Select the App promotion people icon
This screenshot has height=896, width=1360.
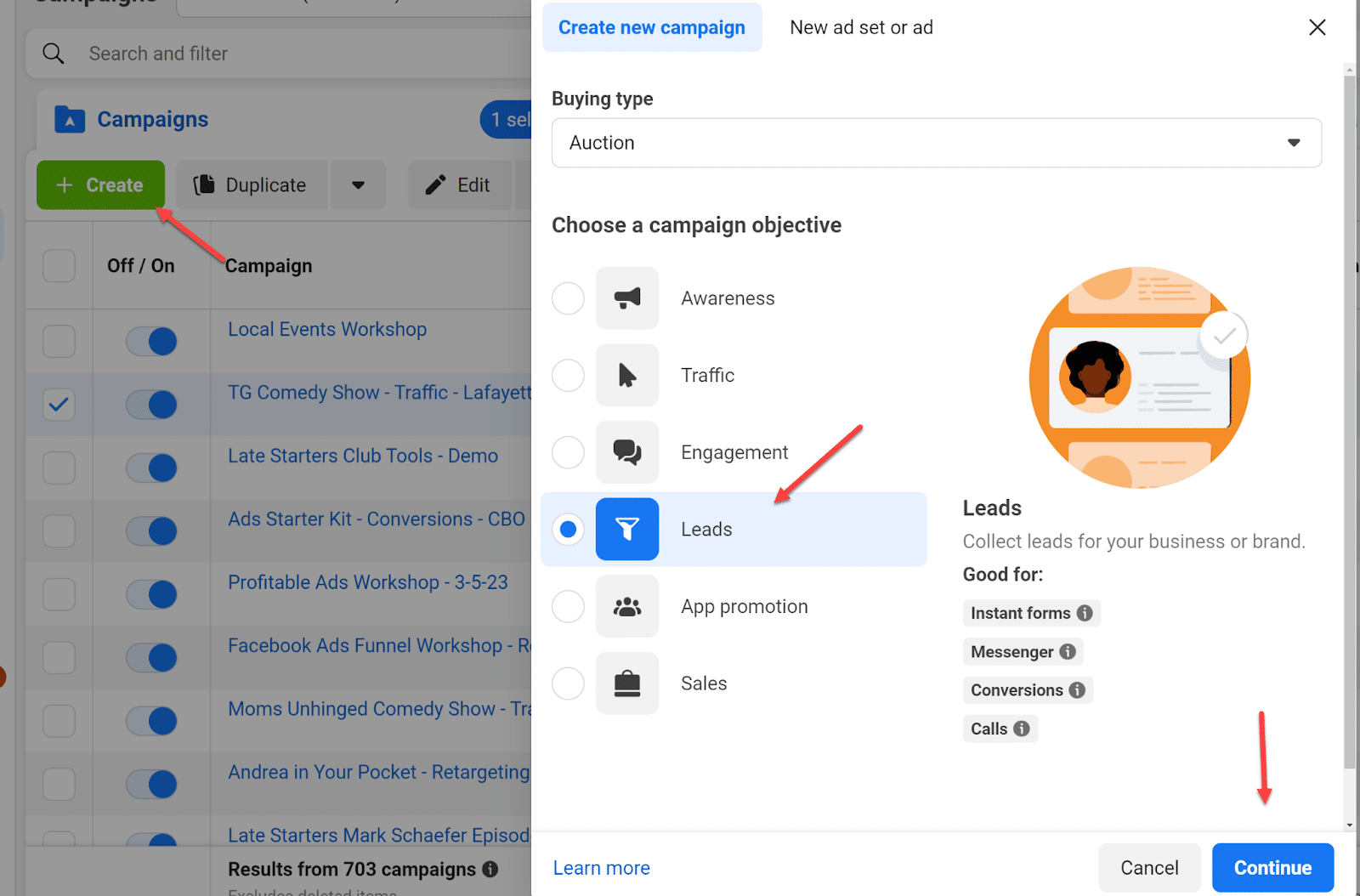click(x=627, y=606)
